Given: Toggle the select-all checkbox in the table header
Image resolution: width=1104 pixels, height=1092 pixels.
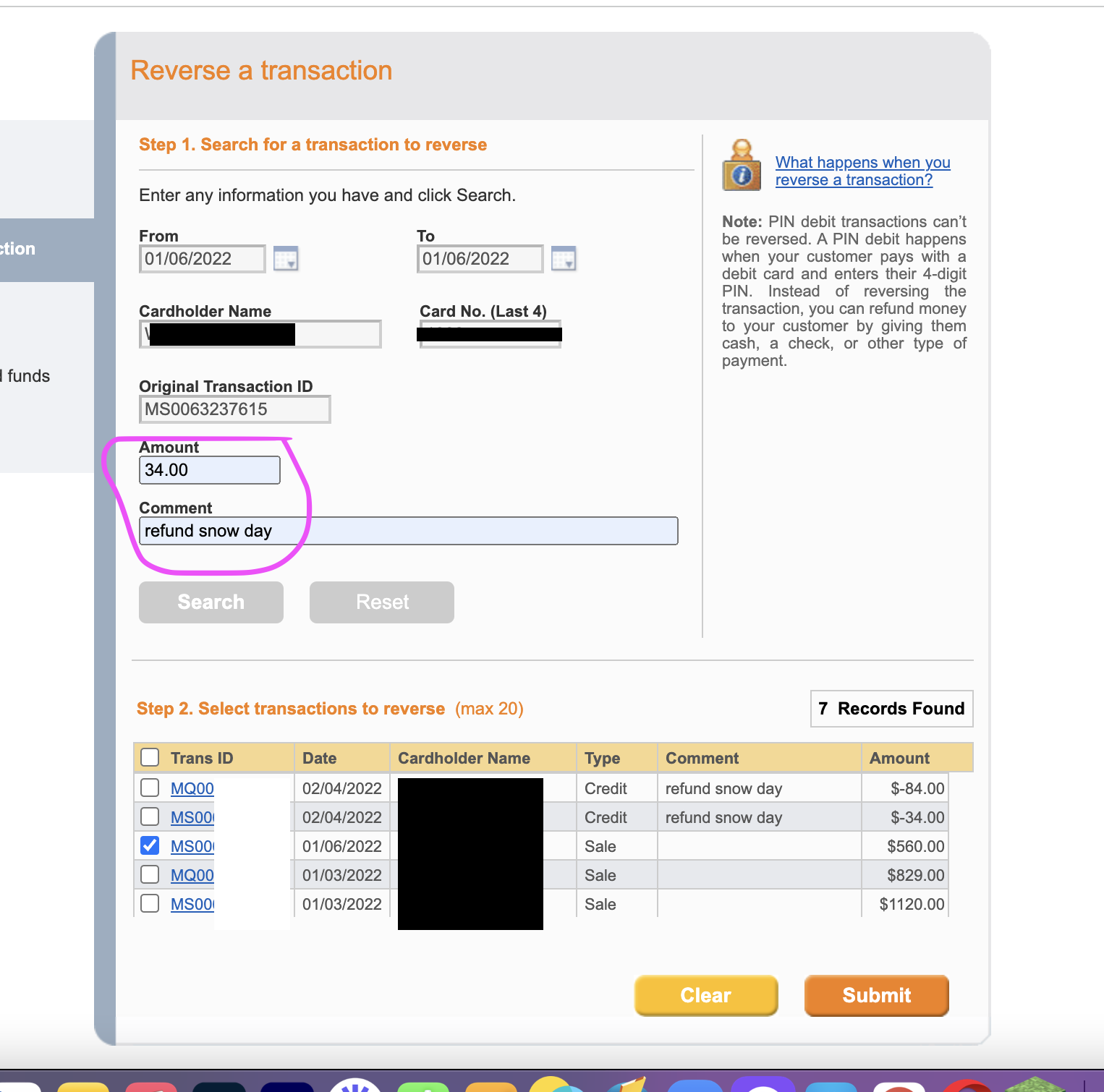Looking at the screenshot, I should tap(150, 756).
